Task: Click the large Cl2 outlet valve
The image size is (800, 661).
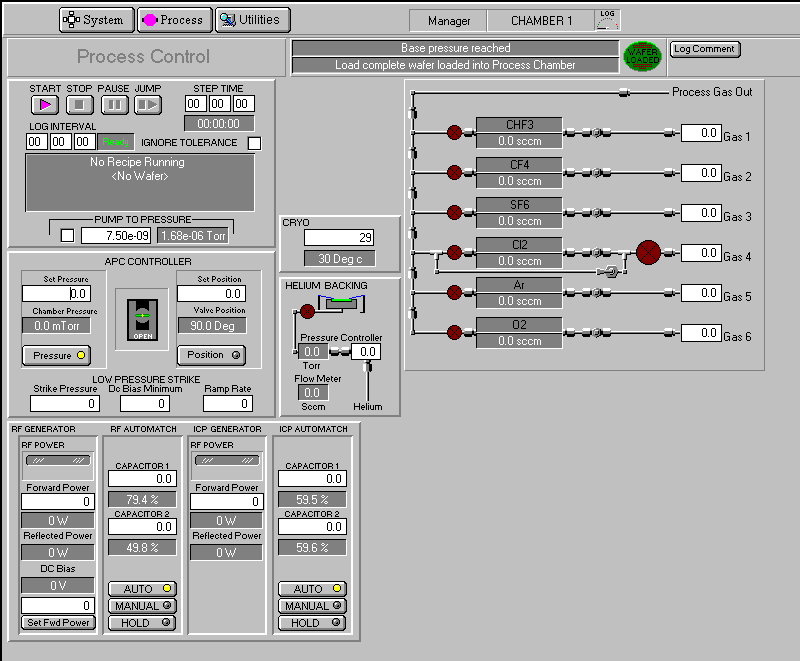Action: [649, 252]
